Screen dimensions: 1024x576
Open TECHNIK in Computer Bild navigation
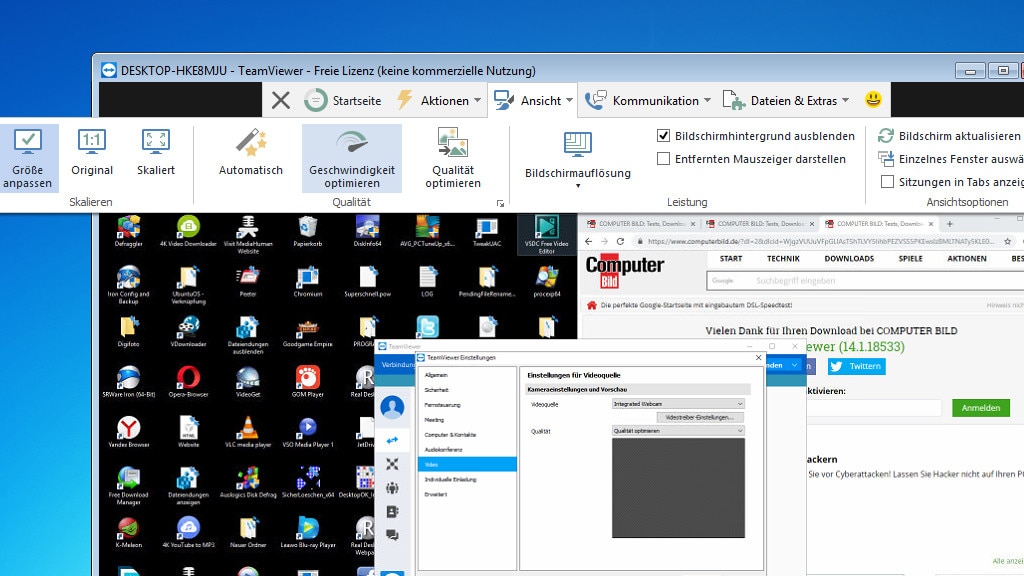click(x=783, y=259)
